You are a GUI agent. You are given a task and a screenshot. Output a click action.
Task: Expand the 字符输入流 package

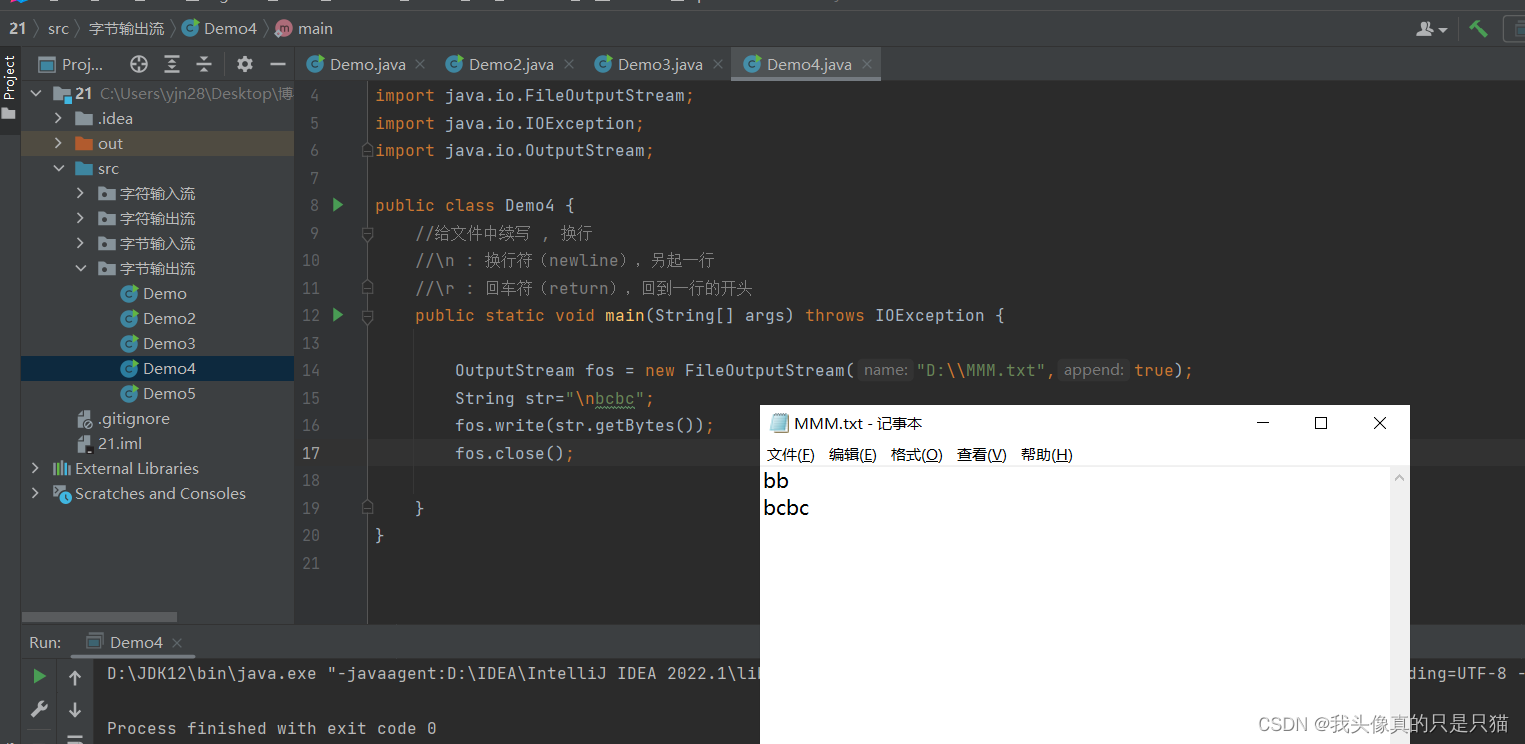coord(81,193)
